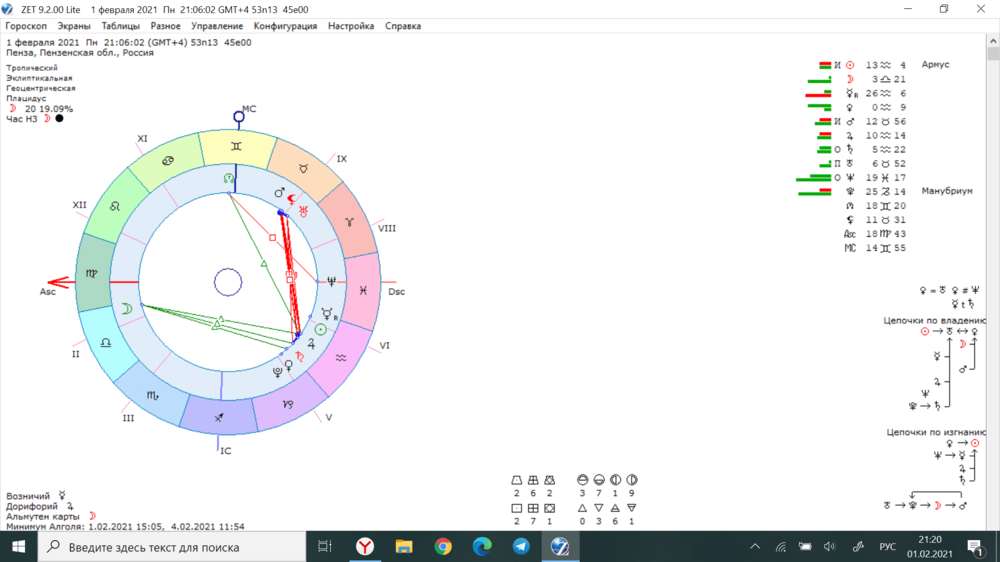Click the Цепочки по изгнанию heading

(x=936, y=432)
